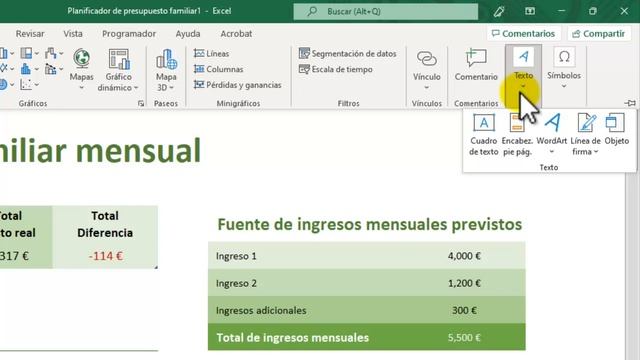Switch to the Vista tab
The width and height of the screenshot is (640, 360).
click(73, 33)
